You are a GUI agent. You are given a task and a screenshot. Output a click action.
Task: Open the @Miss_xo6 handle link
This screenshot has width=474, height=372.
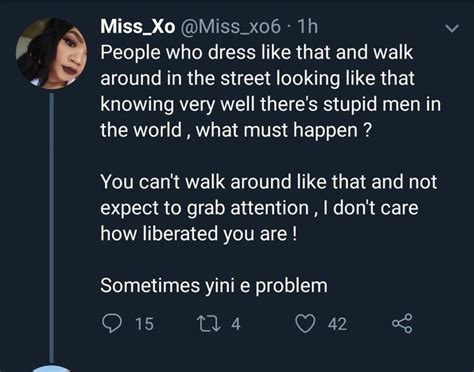pos(231,26)
